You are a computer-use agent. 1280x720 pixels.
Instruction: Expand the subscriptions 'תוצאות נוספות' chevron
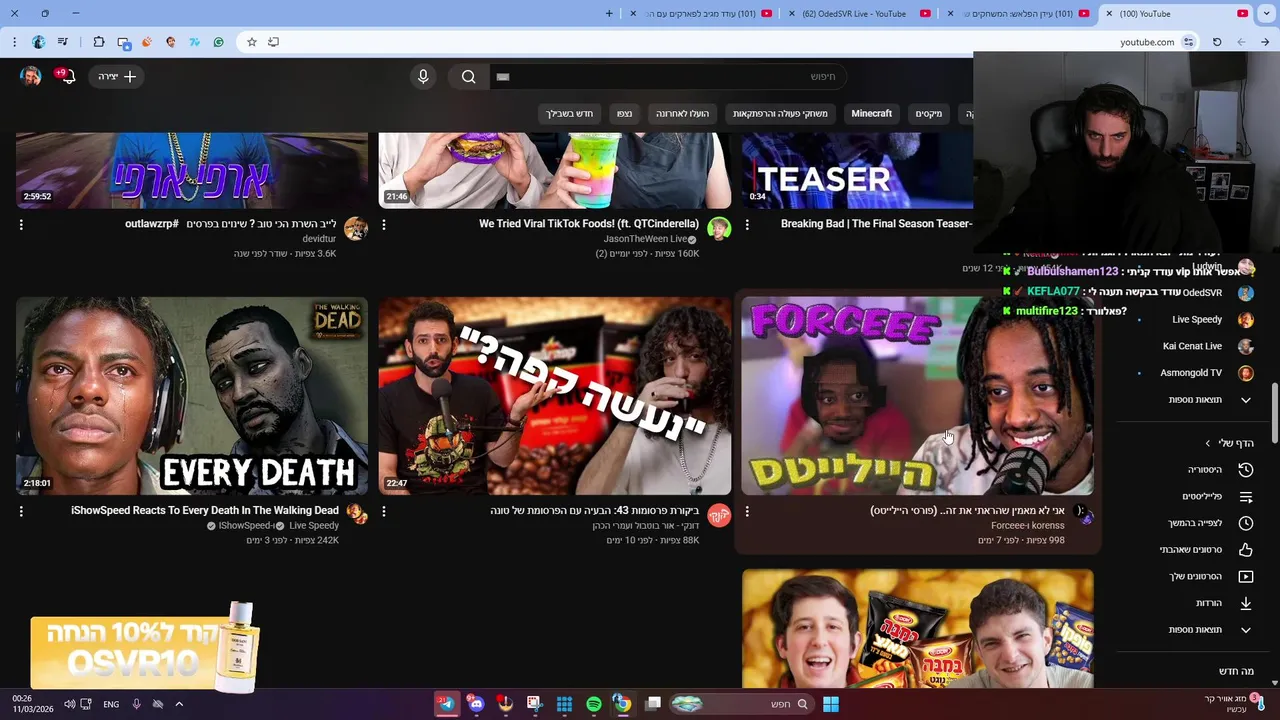click(x=1246, y=400)
